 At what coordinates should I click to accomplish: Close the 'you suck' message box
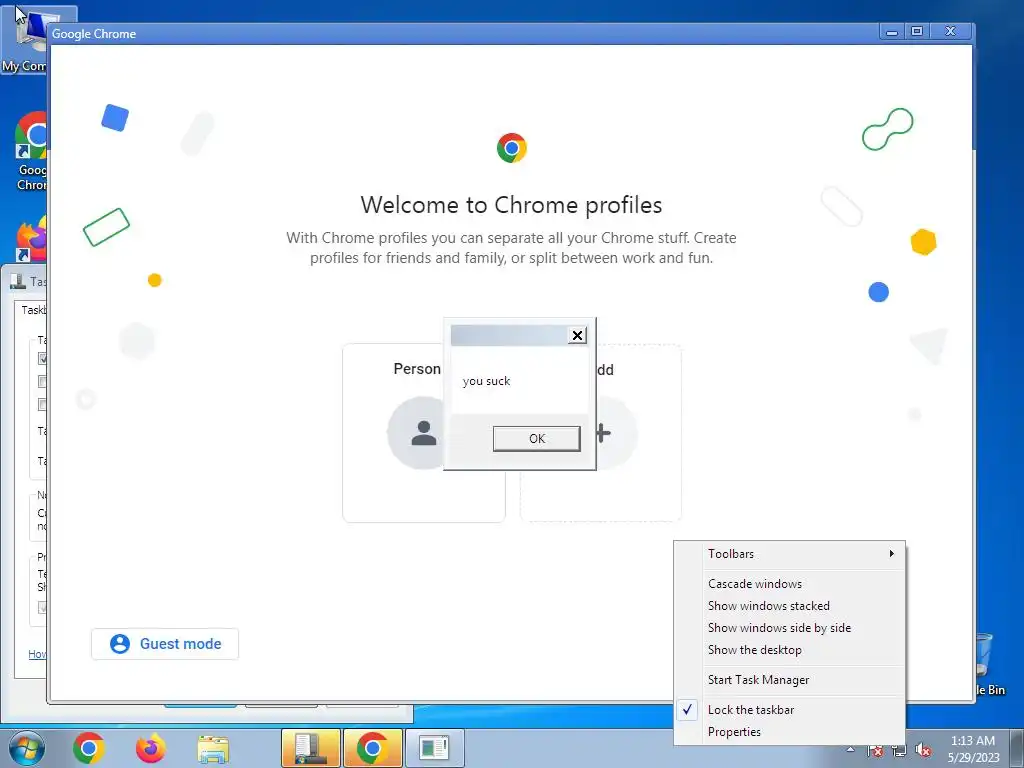click(x=577, y=335)
